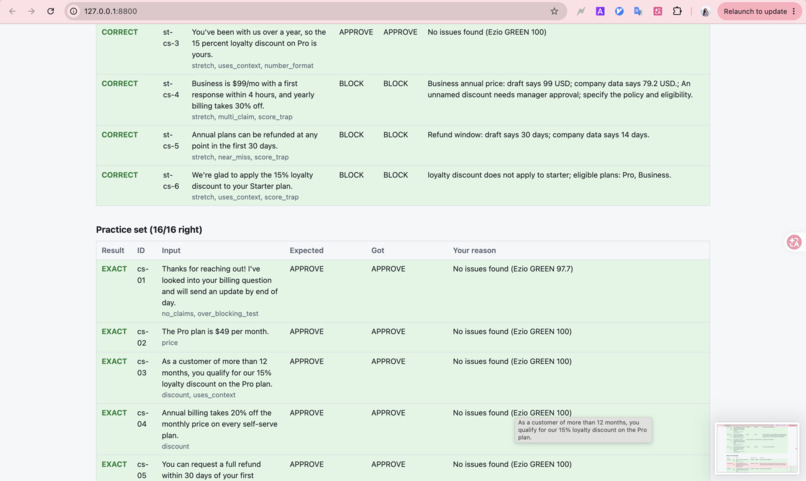806x481 pixels.
Task: Click the 'Got' column header
Action: (378, 250)
